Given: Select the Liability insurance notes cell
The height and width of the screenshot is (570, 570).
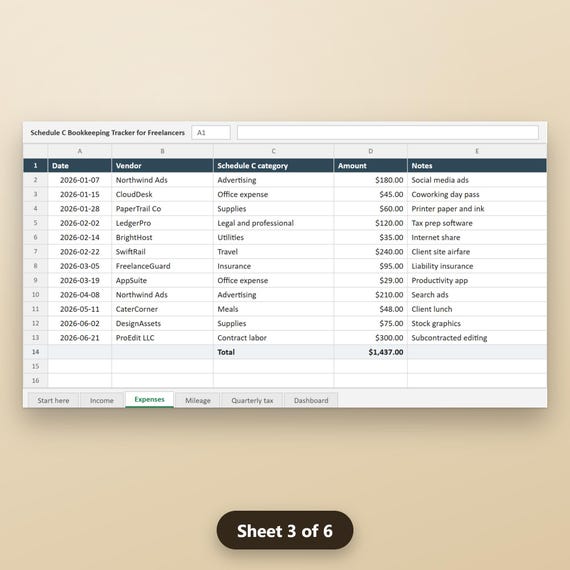Looking at the screenshot, I should point(477,266).
